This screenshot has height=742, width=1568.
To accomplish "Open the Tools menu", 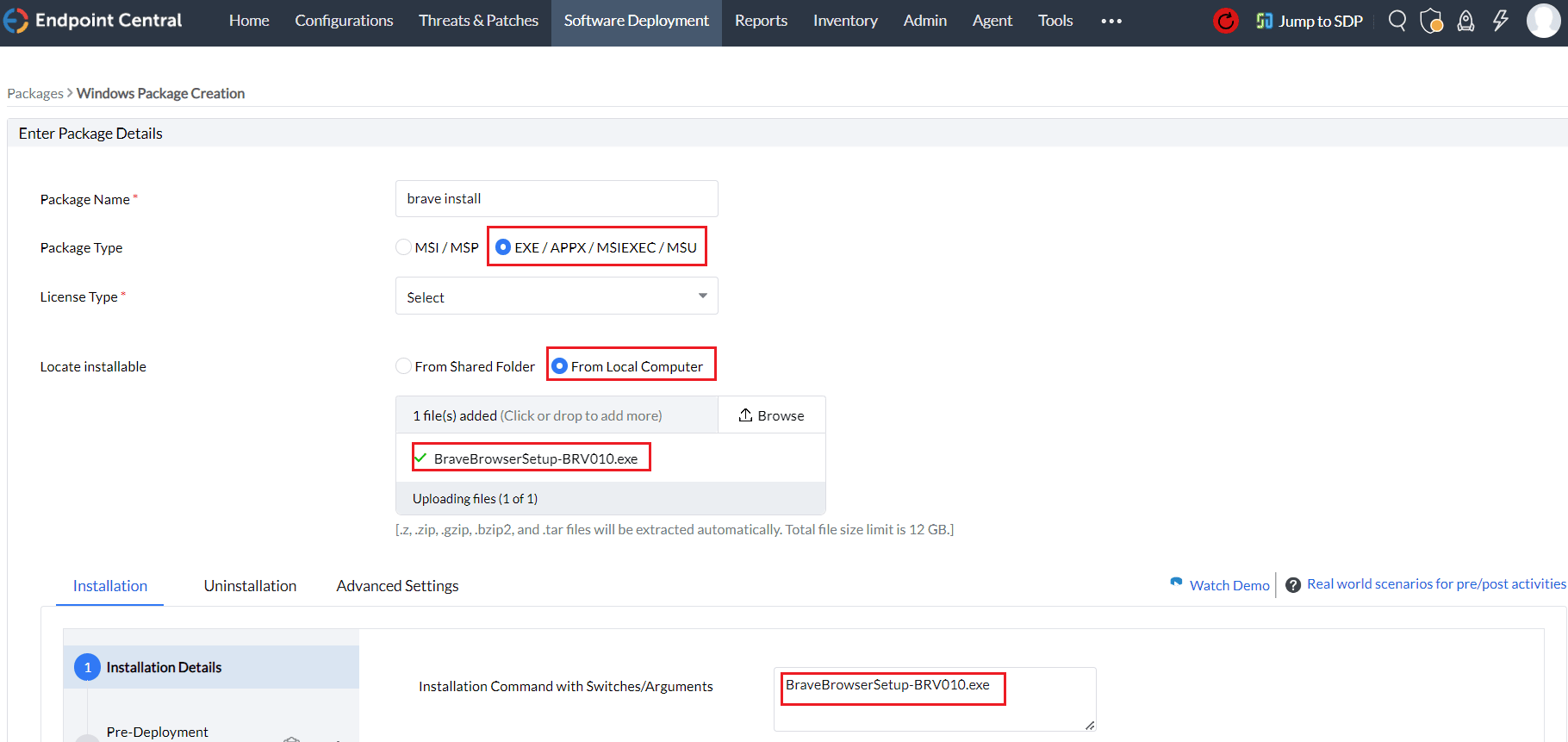I will tap(1055, 21).
